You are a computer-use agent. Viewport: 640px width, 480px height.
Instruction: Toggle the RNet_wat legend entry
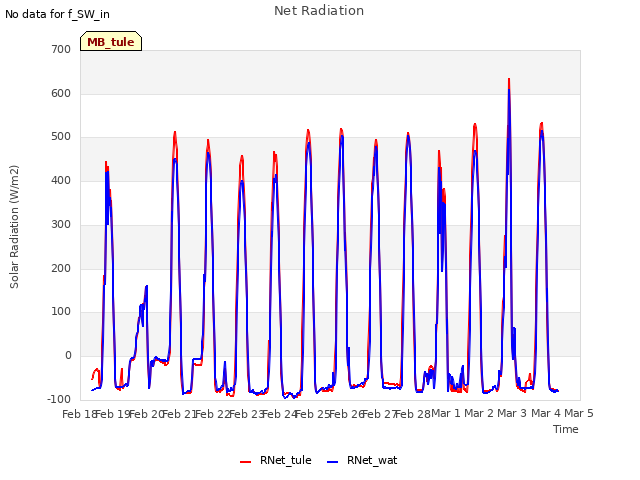pos(362,460)
